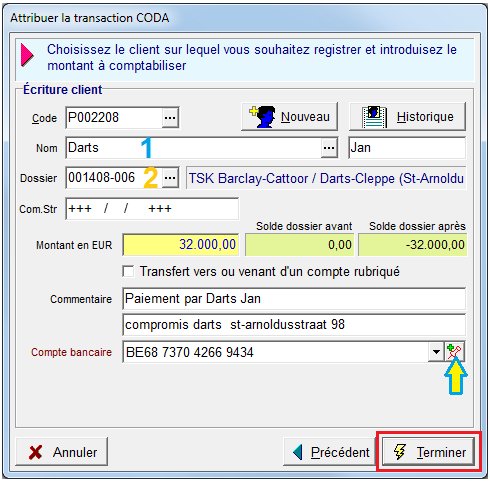Go back with the Précédent button

point(331,452)
